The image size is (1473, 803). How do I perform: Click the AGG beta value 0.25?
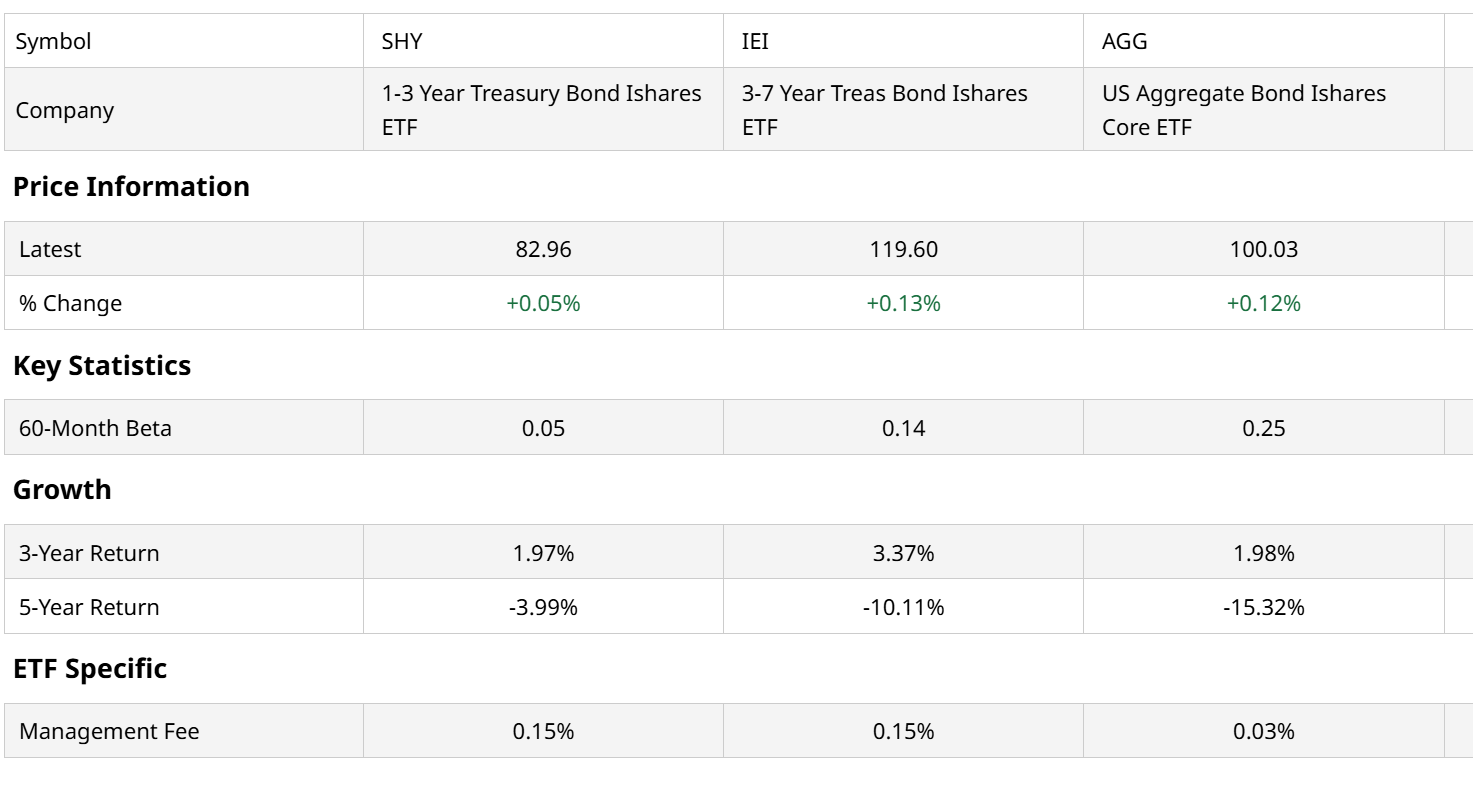pyautogui.click(x=1263, y=428)
